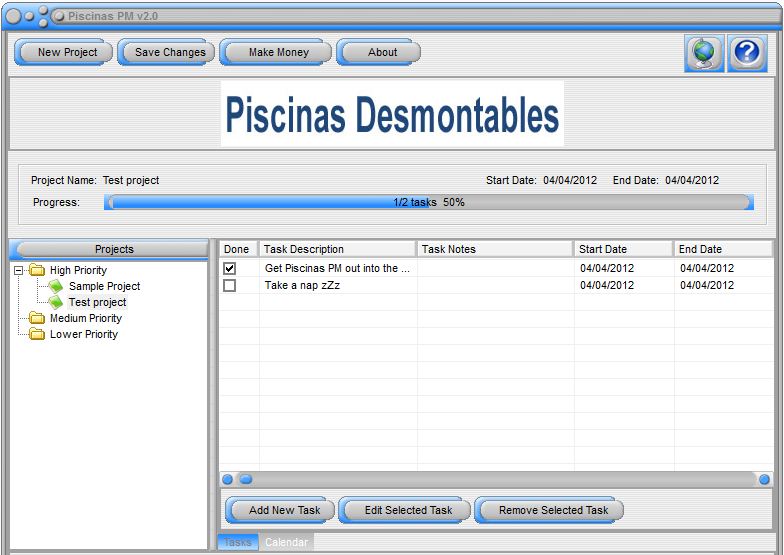The height and width of the screenshot is (555, 784).
Task: Click Remove Selected Task button
Action: (x=549, y=510)
